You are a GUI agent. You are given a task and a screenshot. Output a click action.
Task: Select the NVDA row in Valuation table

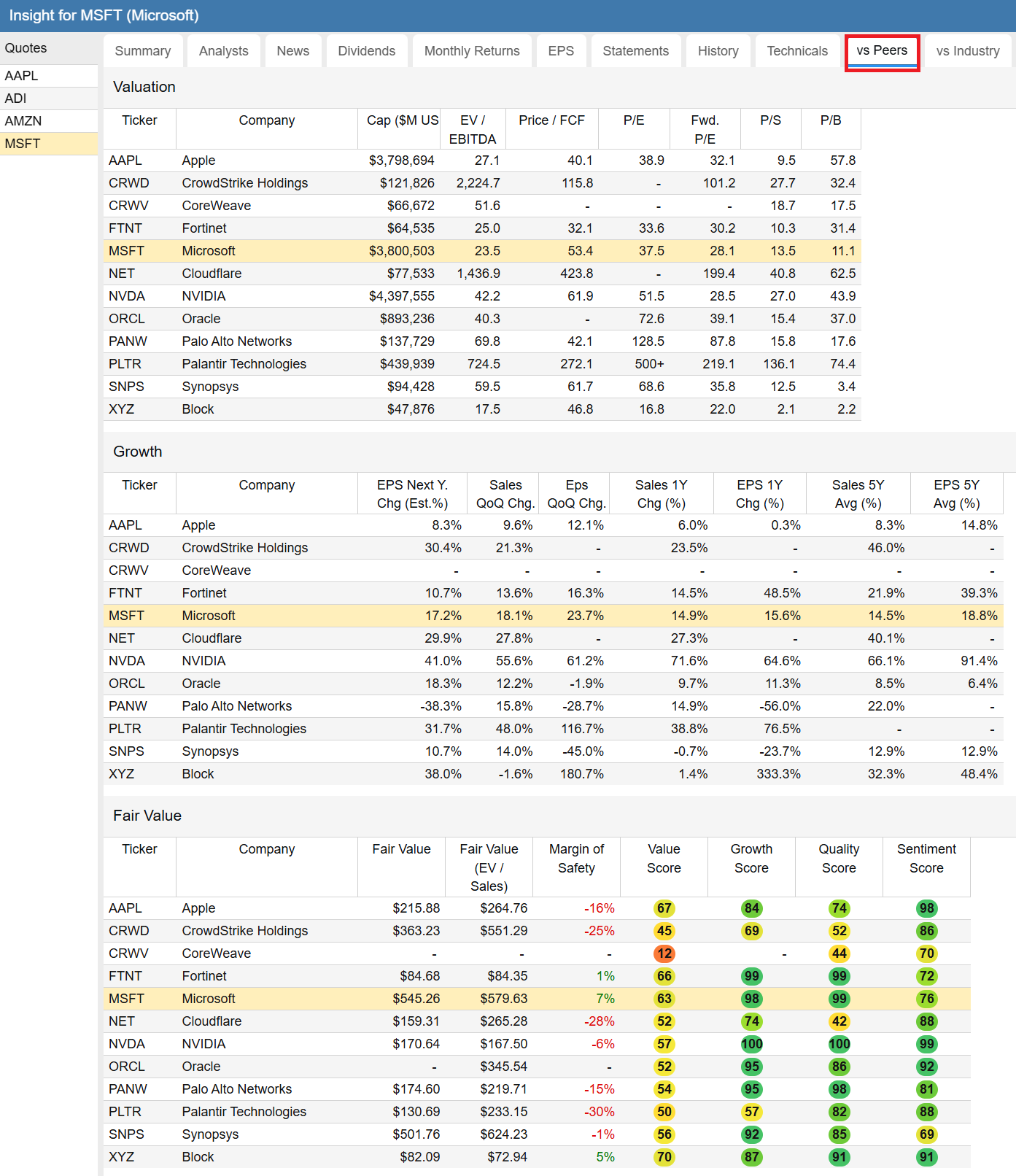coord(127,296)
